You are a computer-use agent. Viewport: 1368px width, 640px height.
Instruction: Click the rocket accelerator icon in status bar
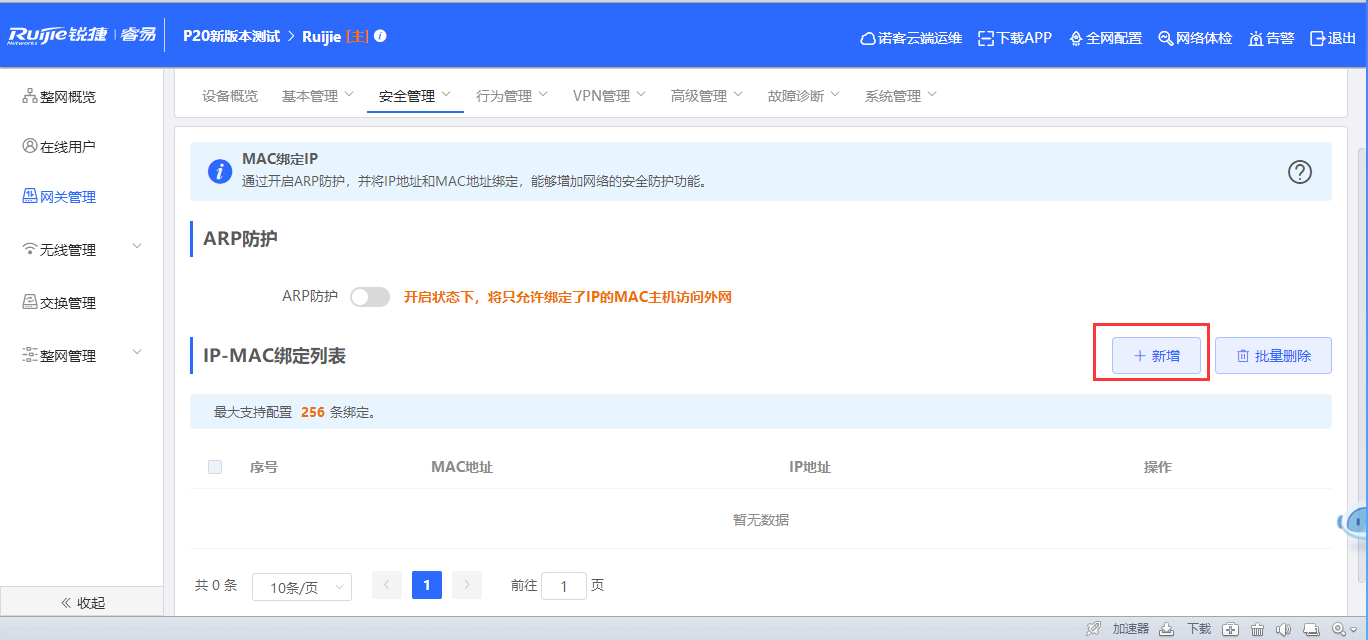click(1095, 629)
